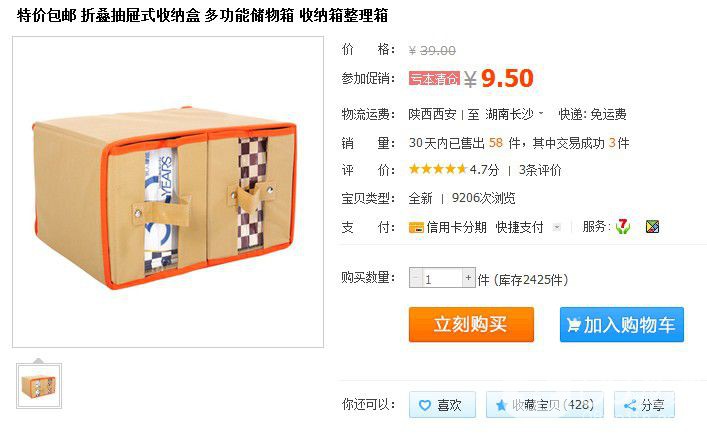The height and width of the screenshot is (434, 707).
Task: Click the heart icon on 喜欢 button
Action: (425, 405)
